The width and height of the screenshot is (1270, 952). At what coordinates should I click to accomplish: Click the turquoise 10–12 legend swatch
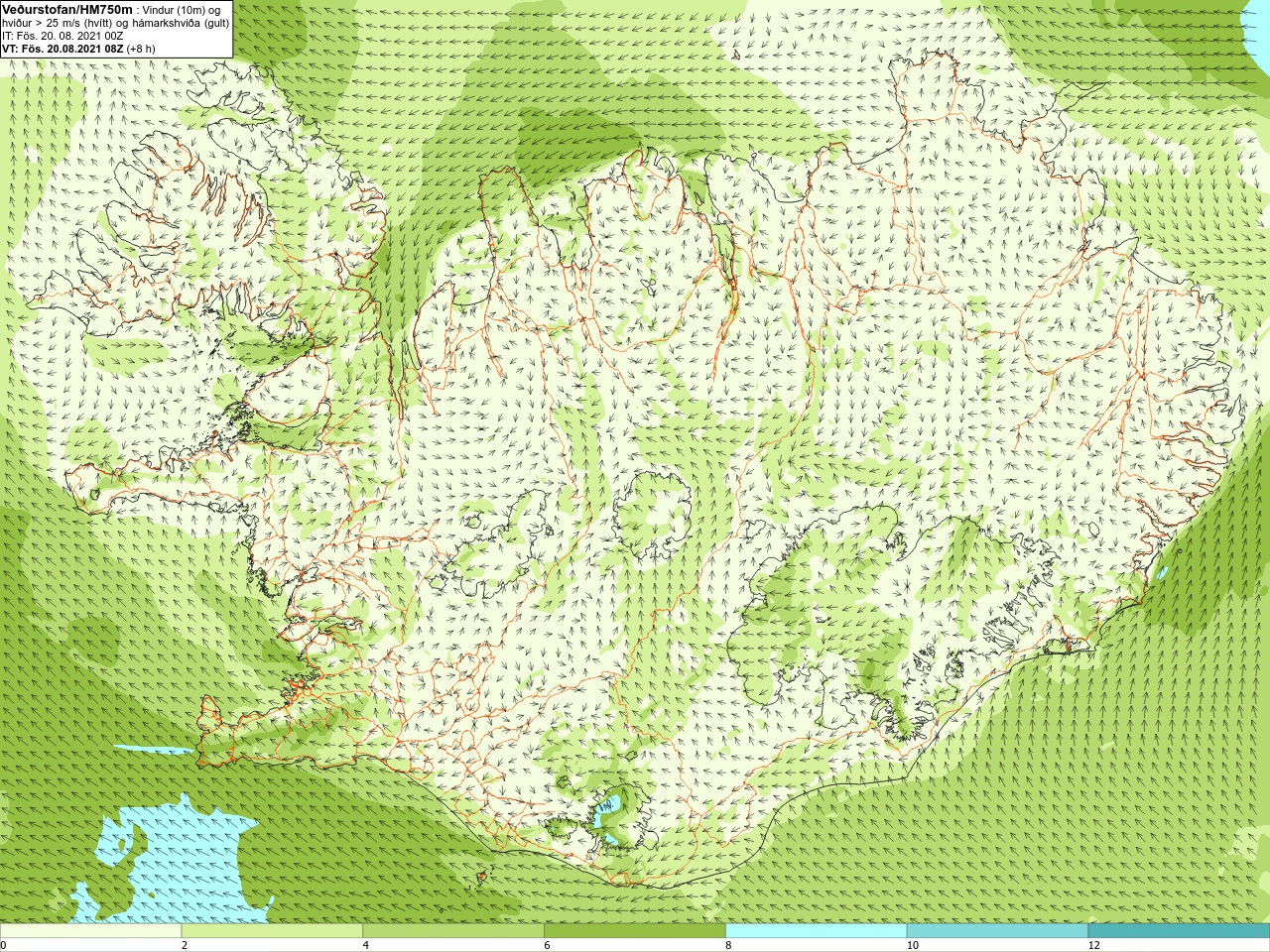(x=997, y=931)
